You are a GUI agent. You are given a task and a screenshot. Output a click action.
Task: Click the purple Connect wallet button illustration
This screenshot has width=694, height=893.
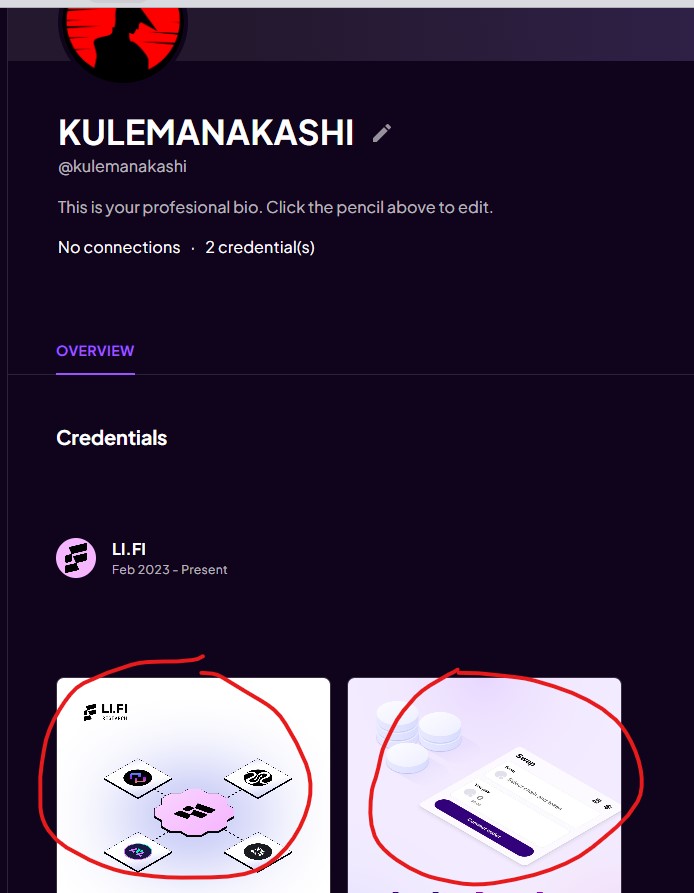tap(484, 828)
